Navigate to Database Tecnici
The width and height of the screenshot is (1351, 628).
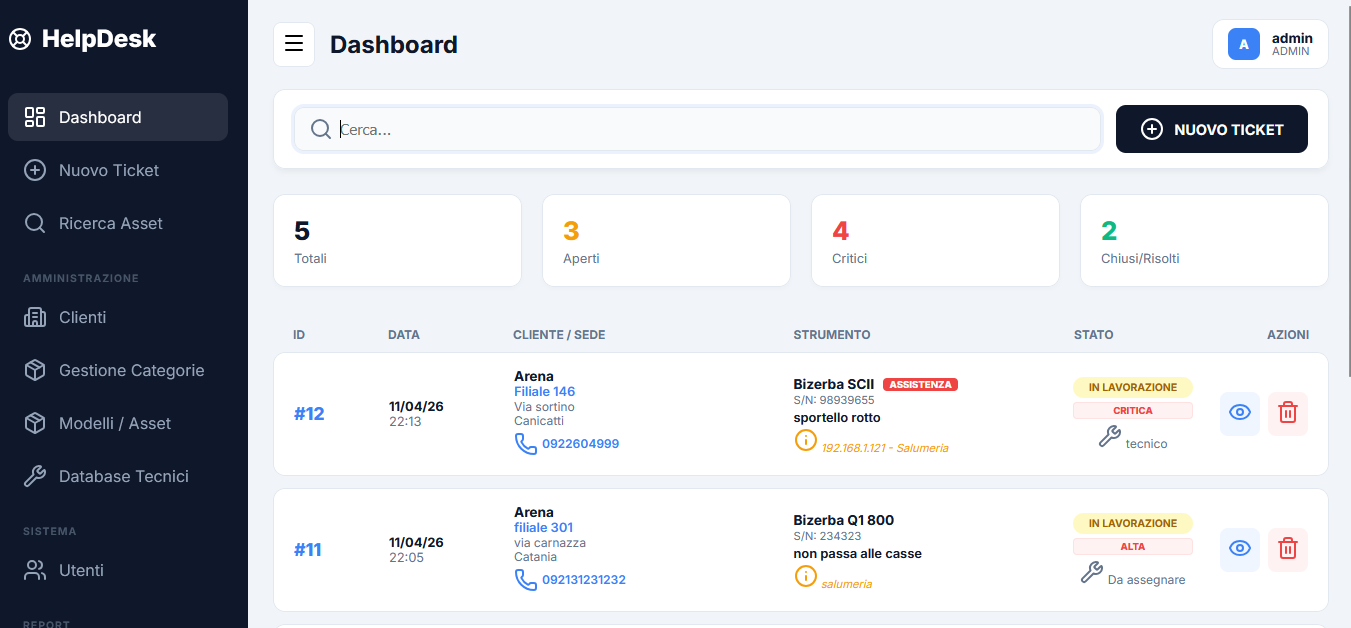[x=123, y=476]
